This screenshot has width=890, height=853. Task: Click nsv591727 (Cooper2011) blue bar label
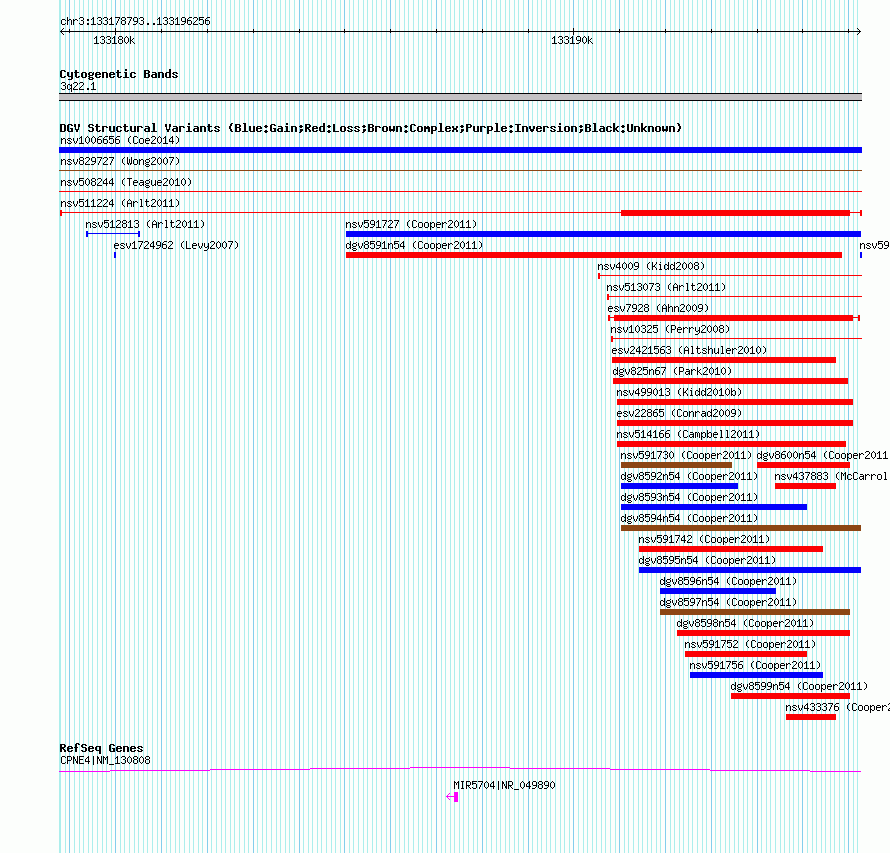click(x=412, y=224)
